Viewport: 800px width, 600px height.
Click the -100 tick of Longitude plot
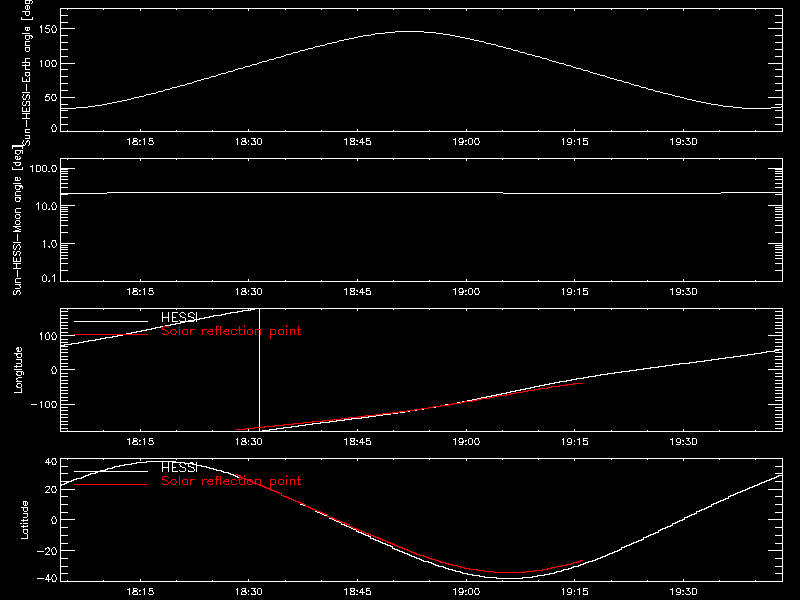[x=44, y=404]
